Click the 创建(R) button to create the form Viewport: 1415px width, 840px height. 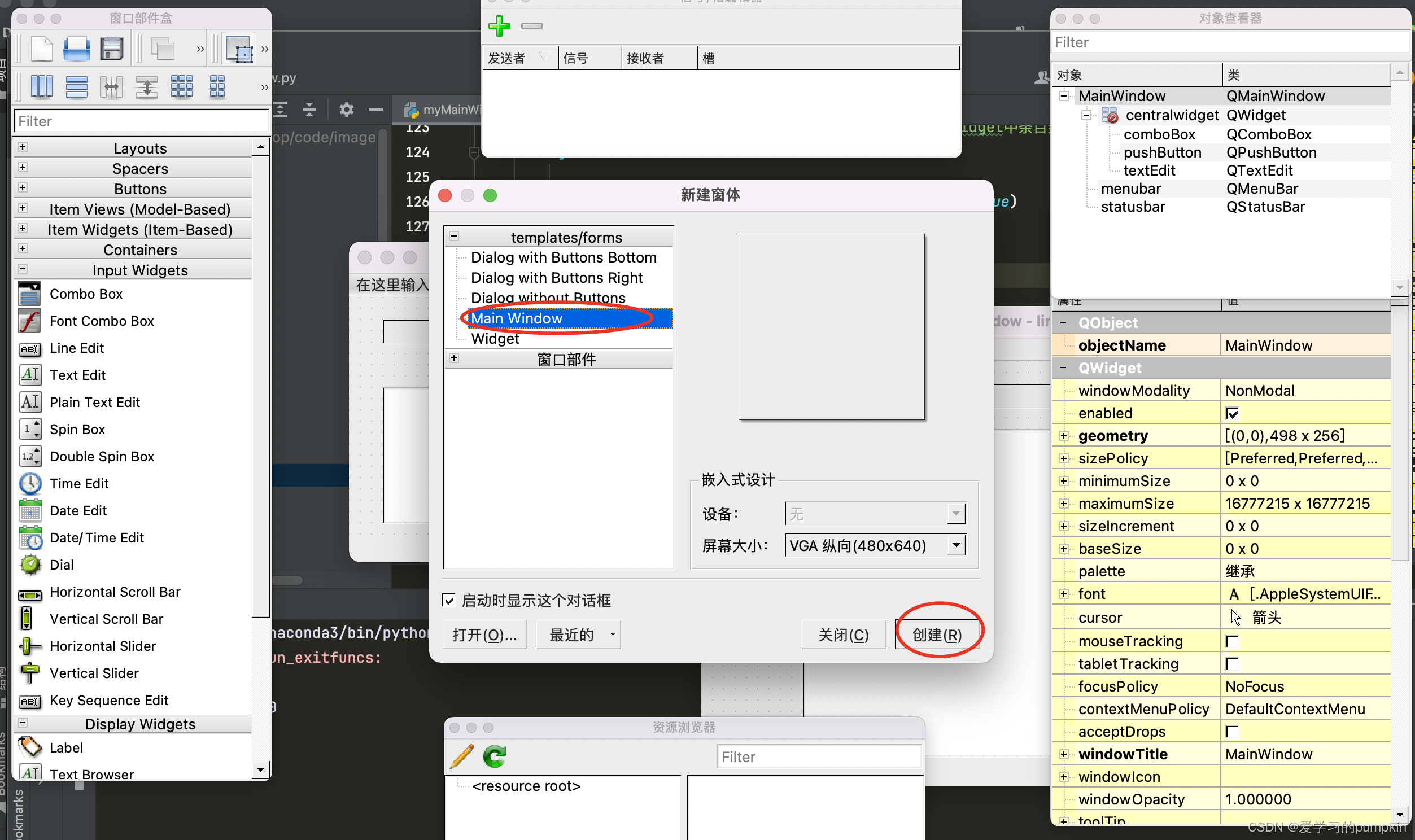tap(937, 635)
